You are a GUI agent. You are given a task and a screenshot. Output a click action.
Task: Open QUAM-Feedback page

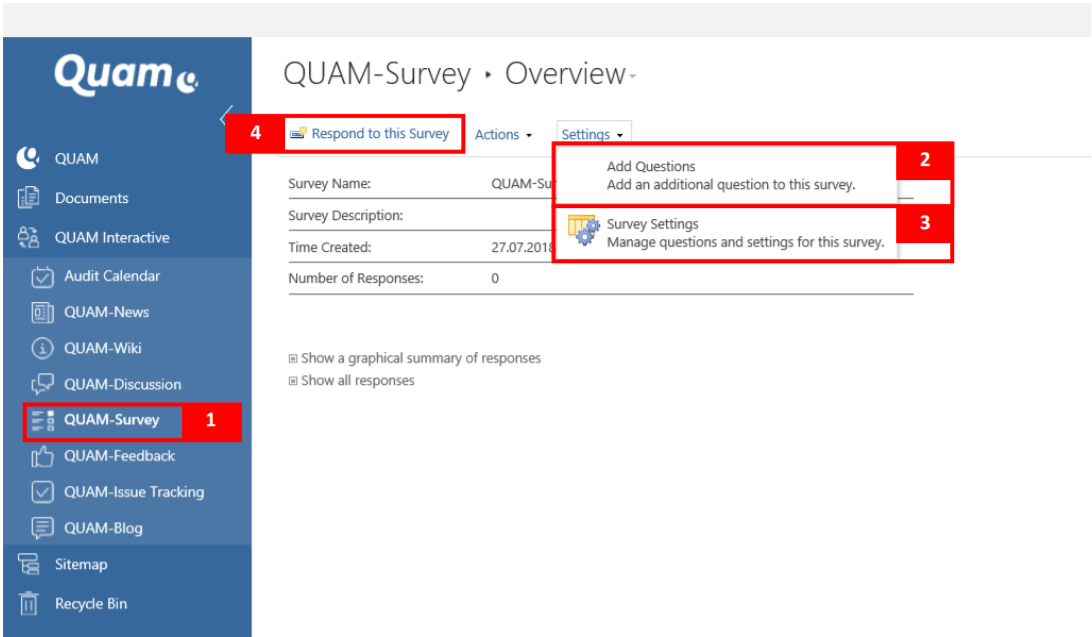pyautogui.click(x=120, y=456)
